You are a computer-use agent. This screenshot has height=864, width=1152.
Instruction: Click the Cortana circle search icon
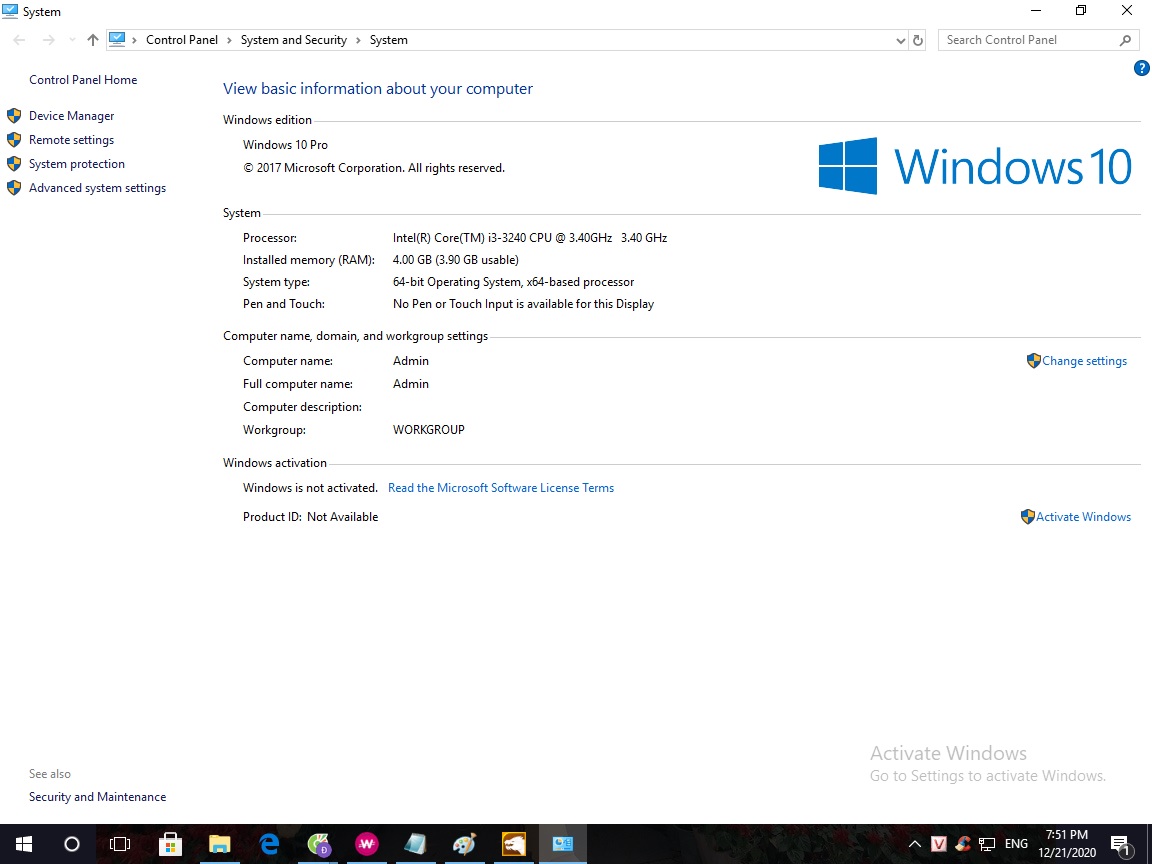72,844
